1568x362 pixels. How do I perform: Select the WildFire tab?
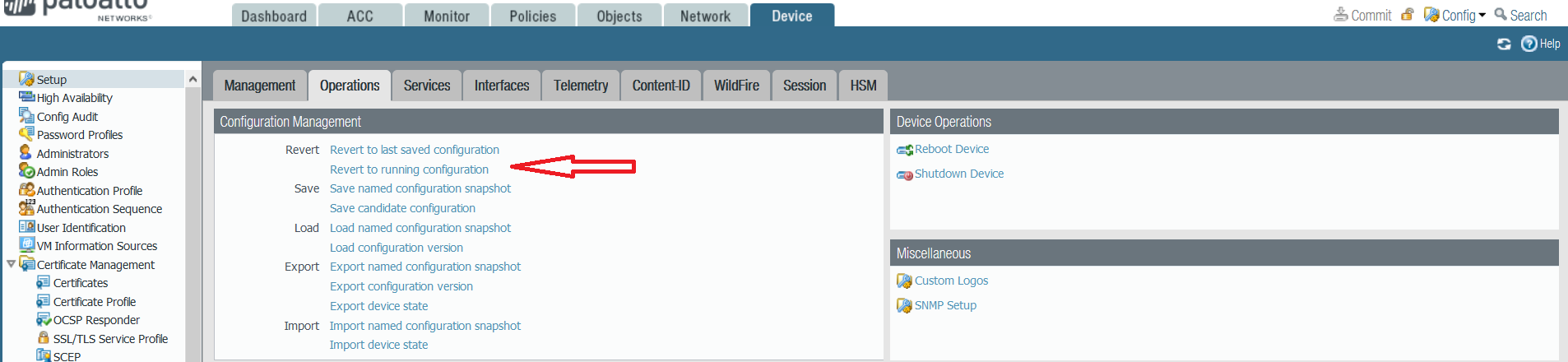pyautogui.click(x=736, y=86)
